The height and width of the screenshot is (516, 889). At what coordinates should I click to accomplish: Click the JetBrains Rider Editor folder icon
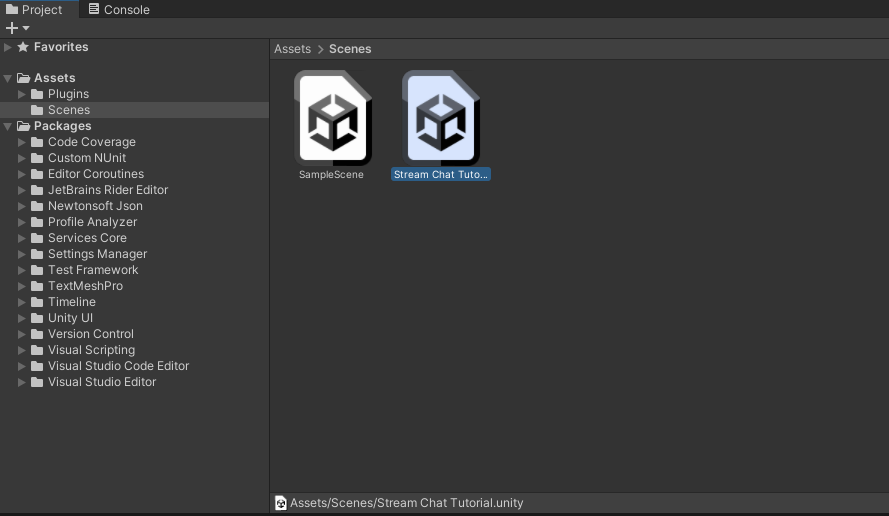coord(37,190)
